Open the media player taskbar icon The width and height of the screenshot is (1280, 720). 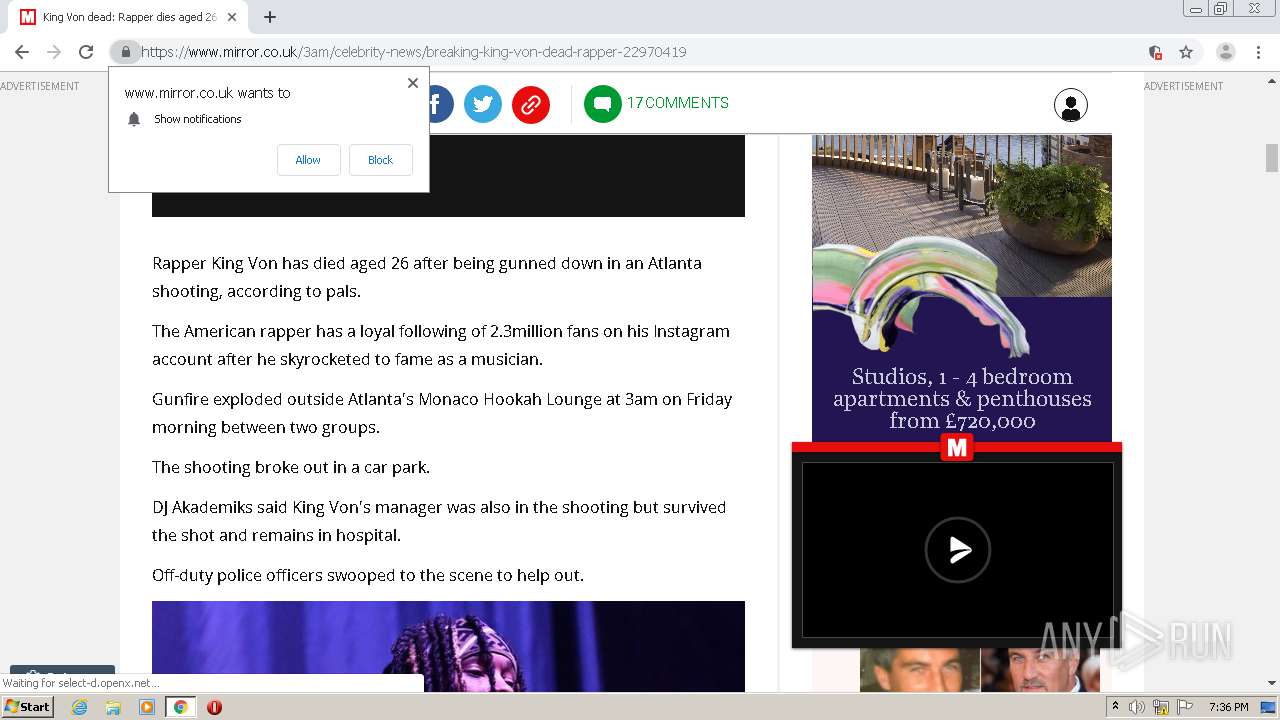[x=147, y=707]
